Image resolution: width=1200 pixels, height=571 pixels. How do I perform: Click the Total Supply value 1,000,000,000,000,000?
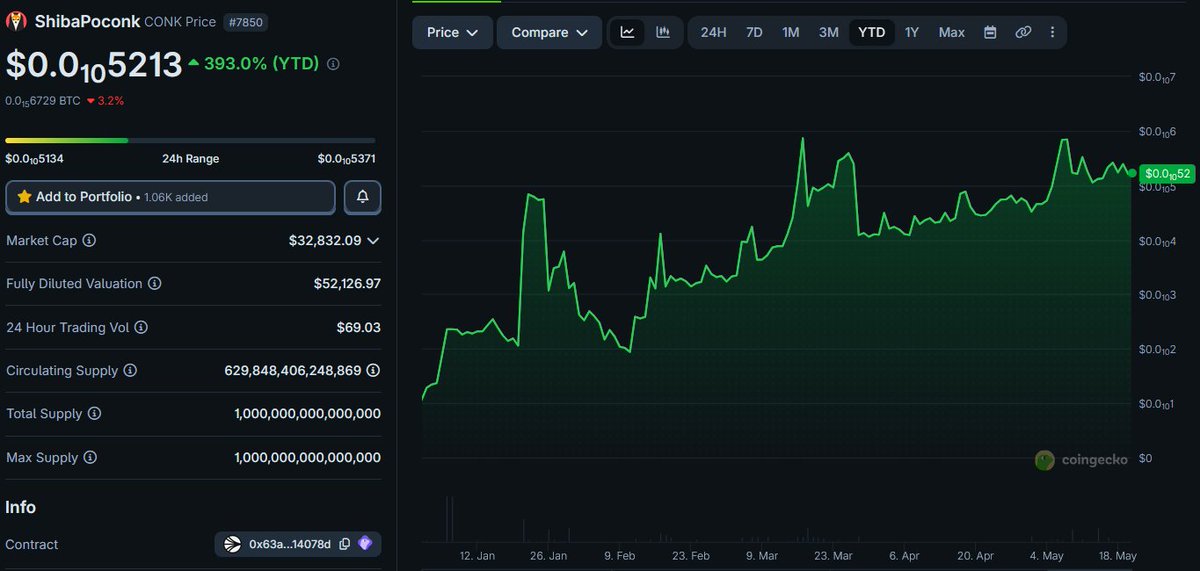(x=307, y=414)
